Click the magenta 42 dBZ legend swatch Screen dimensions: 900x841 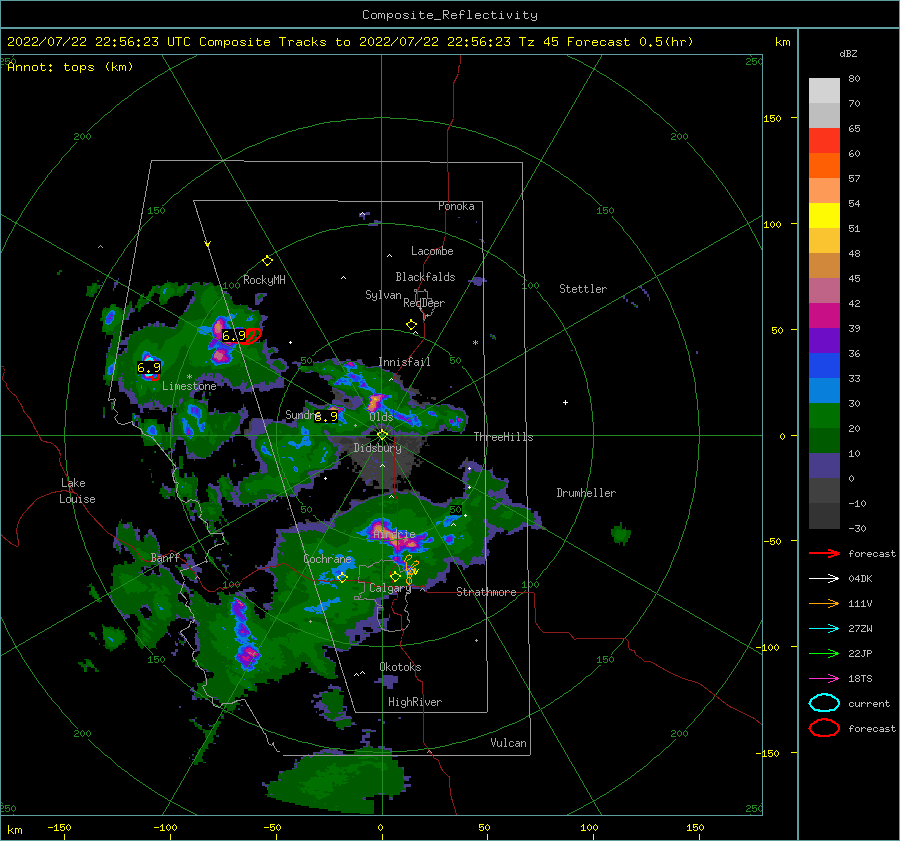click(x=824, y=316)
